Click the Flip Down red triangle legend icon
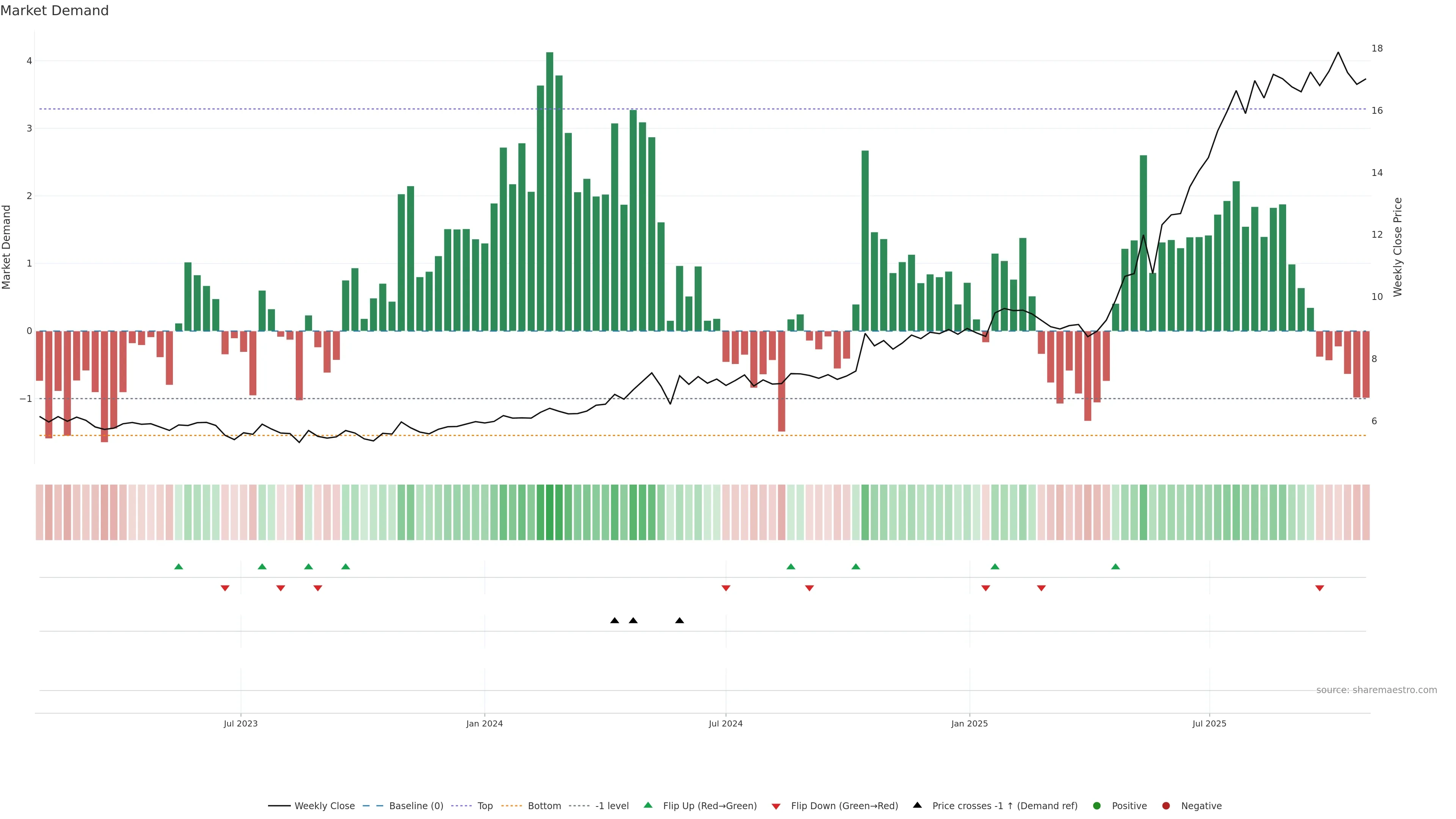The height and width of the screenshot is (819, 1456). pyautogui.click(x=776, y=806)
